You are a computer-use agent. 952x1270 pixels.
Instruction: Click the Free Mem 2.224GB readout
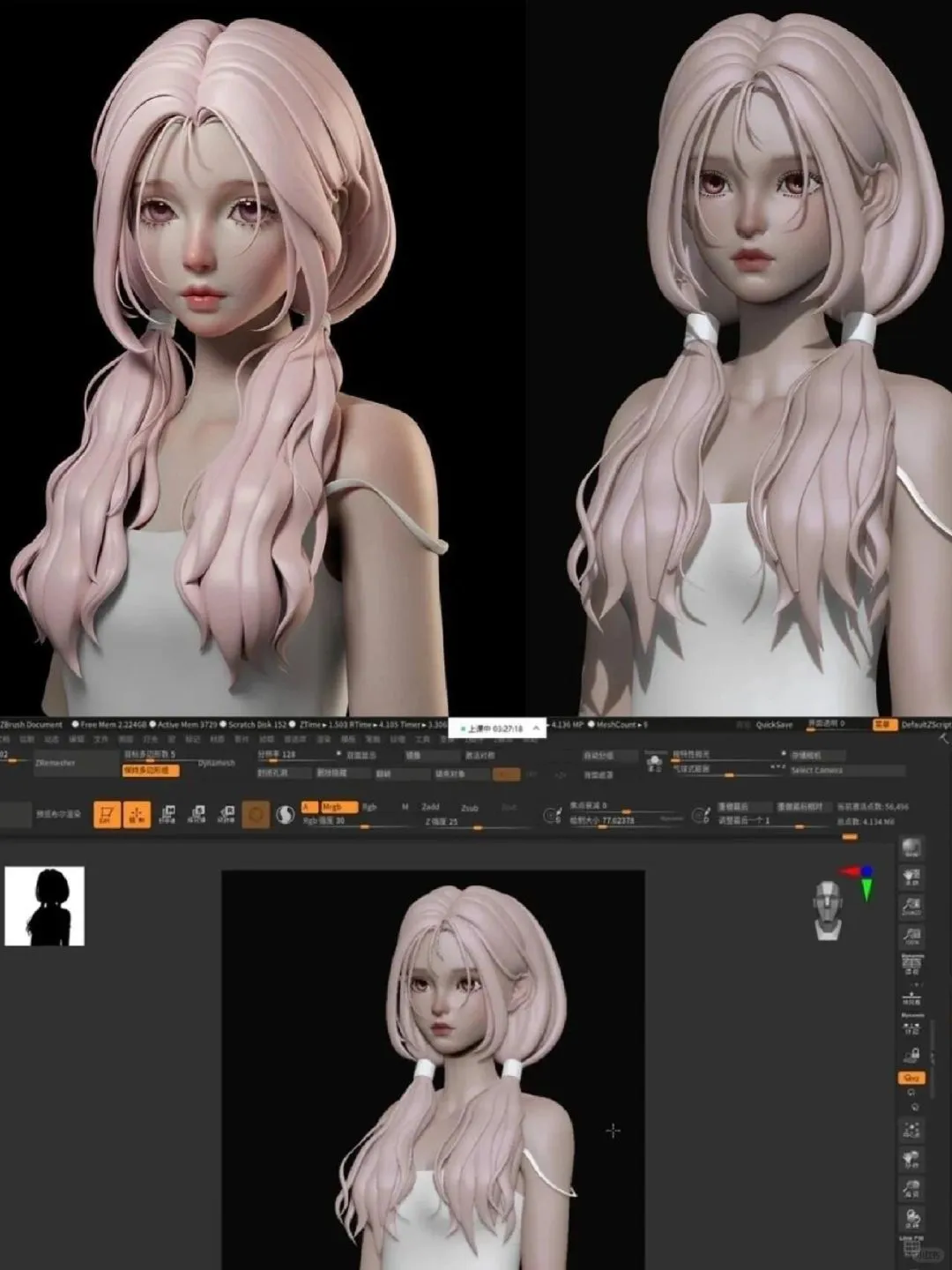coord(112,724)
